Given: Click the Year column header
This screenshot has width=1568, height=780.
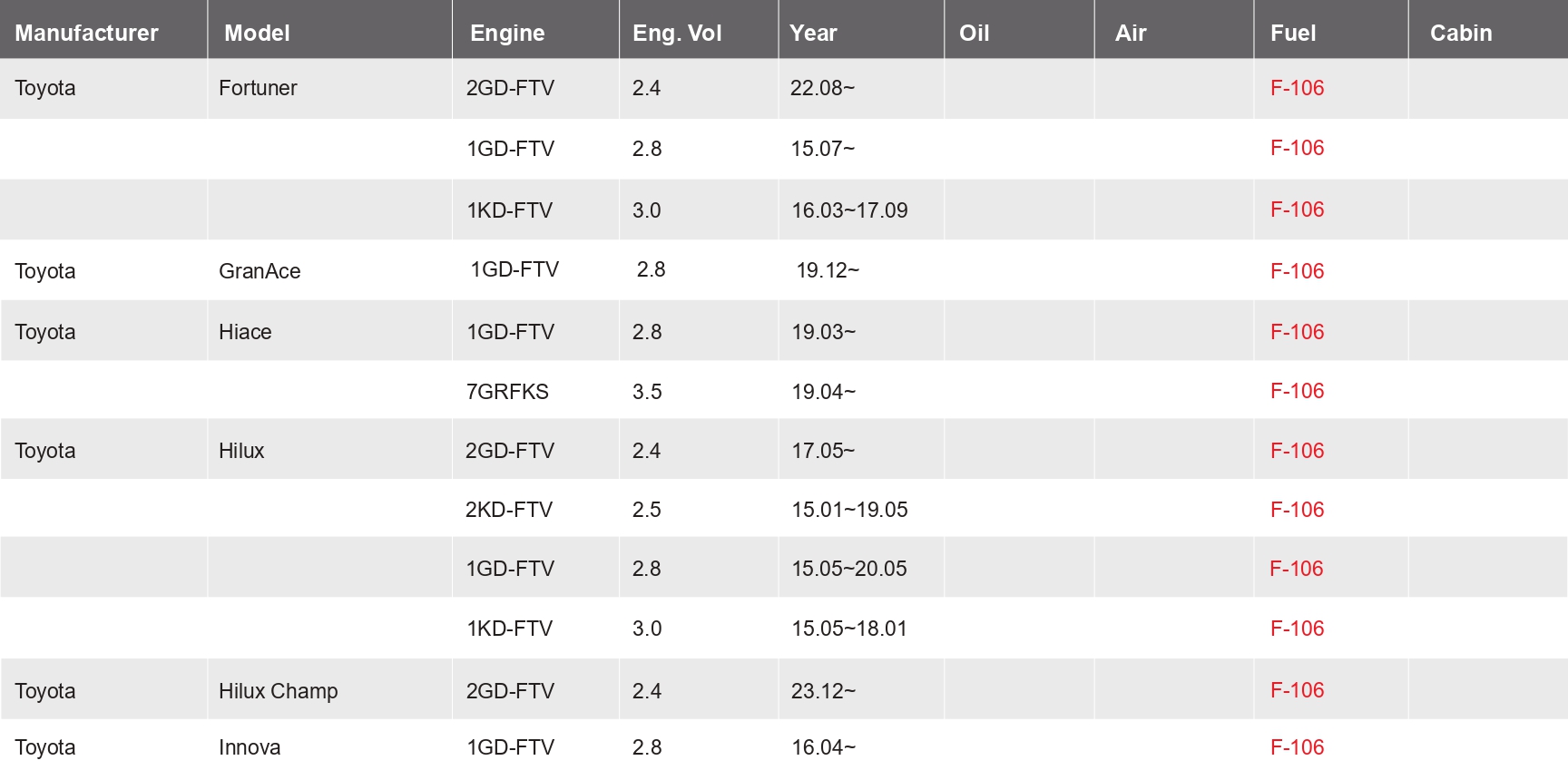Looking at the screenshot, I should [x=813, y=33].
